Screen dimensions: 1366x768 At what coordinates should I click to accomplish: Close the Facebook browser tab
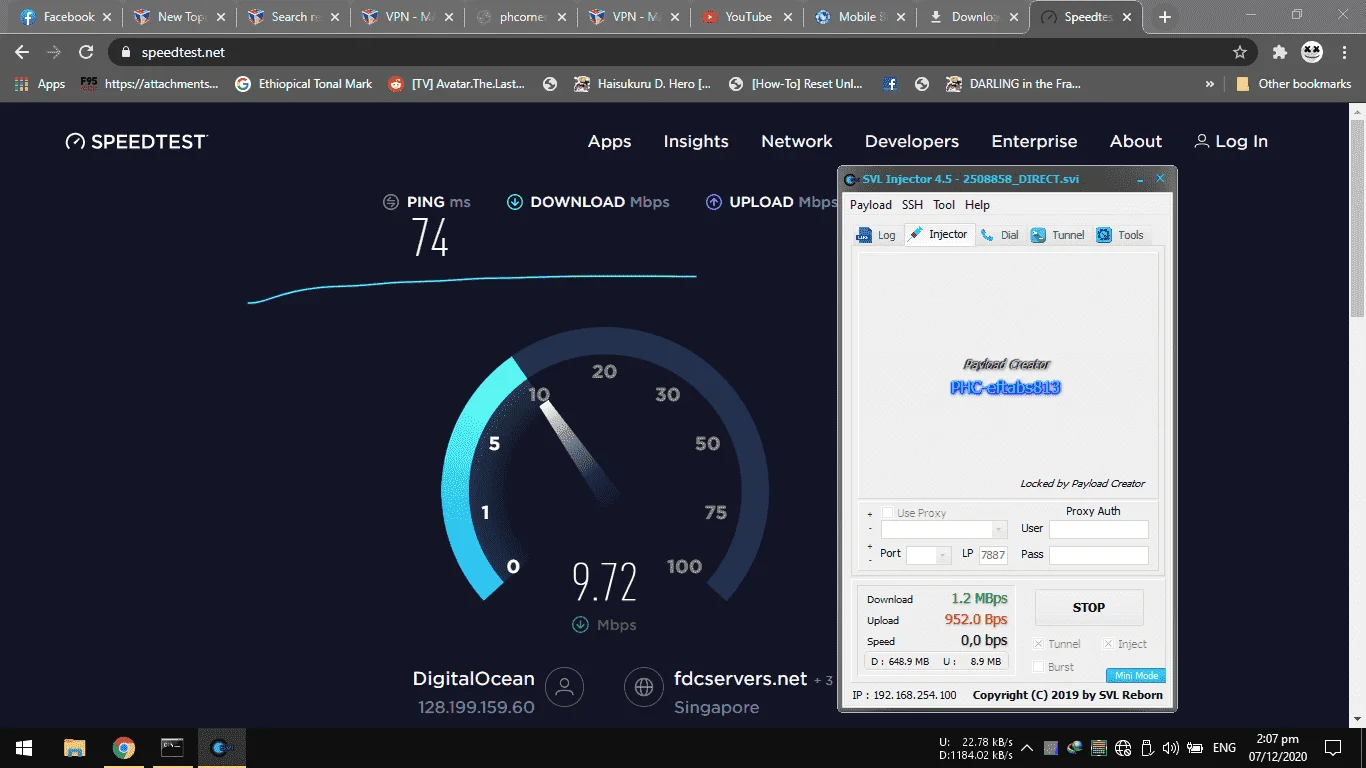pyautogui.click(x=107, y=17)
